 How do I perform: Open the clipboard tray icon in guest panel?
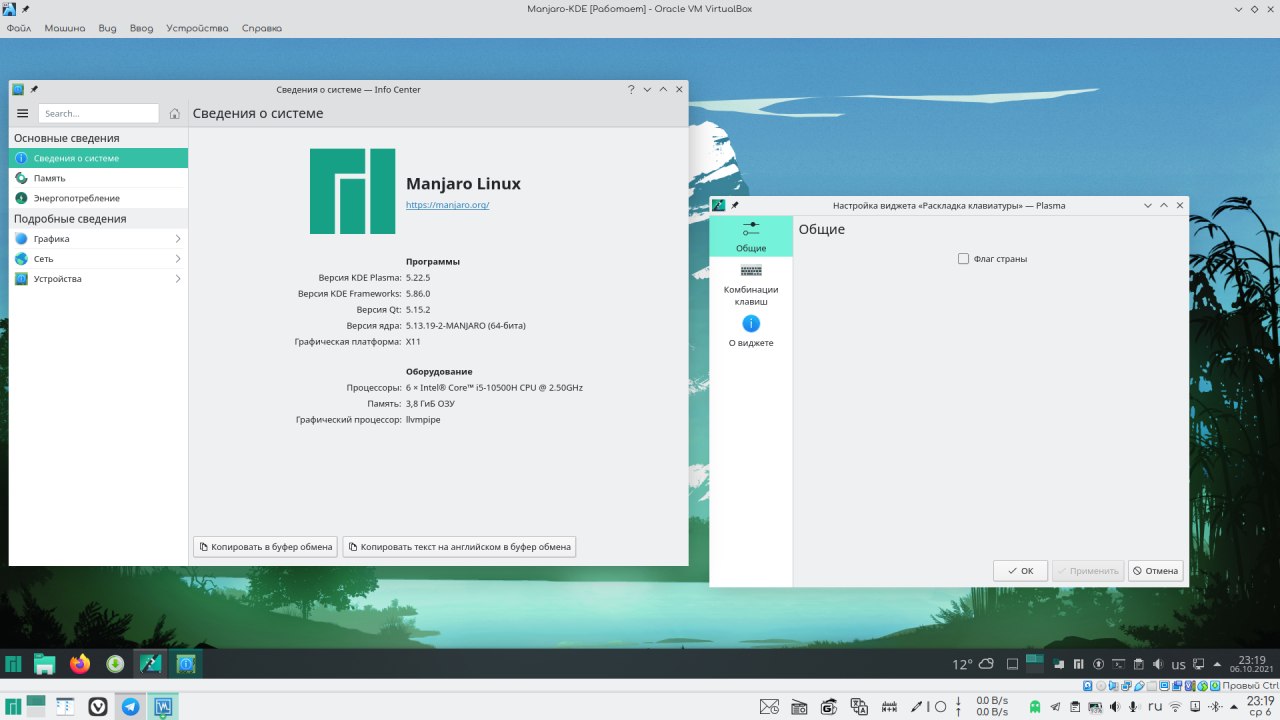click(1138, 664)
